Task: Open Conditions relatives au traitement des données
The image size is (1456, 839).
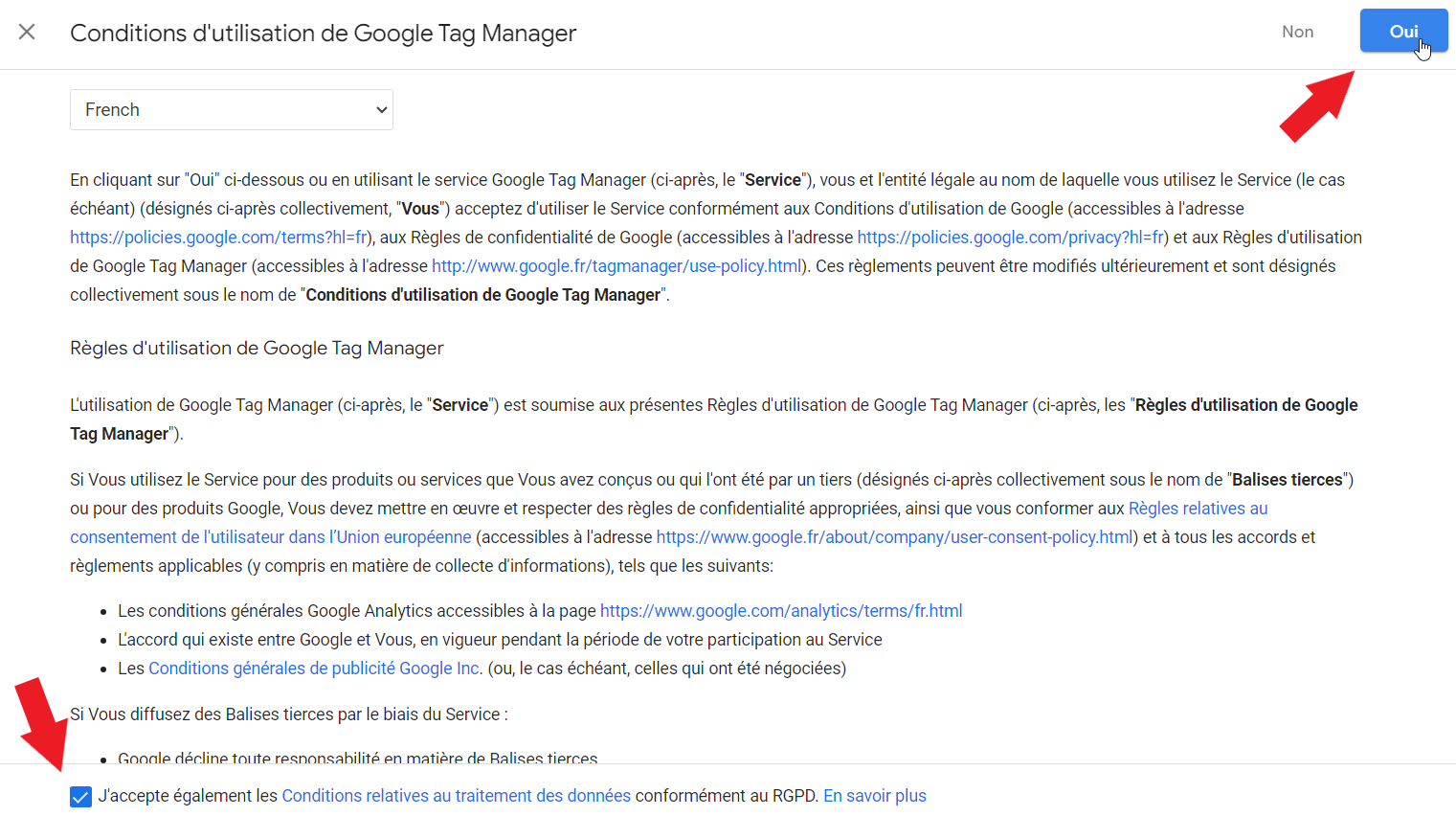Action: click(457, 796)
